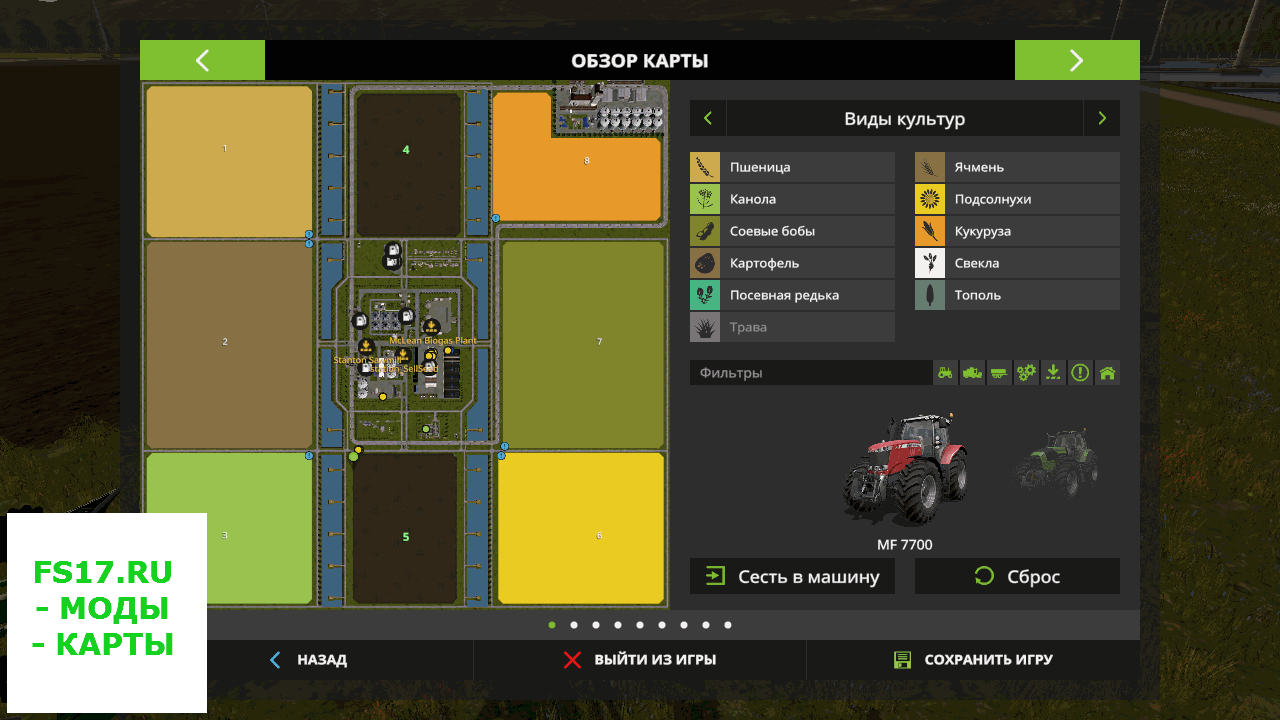Image resolution: width=1280 pixels, height=720 pixels.
Task: Click СОХРАНИТЬ ИГРУ to save the game
Action: point(972,660)
